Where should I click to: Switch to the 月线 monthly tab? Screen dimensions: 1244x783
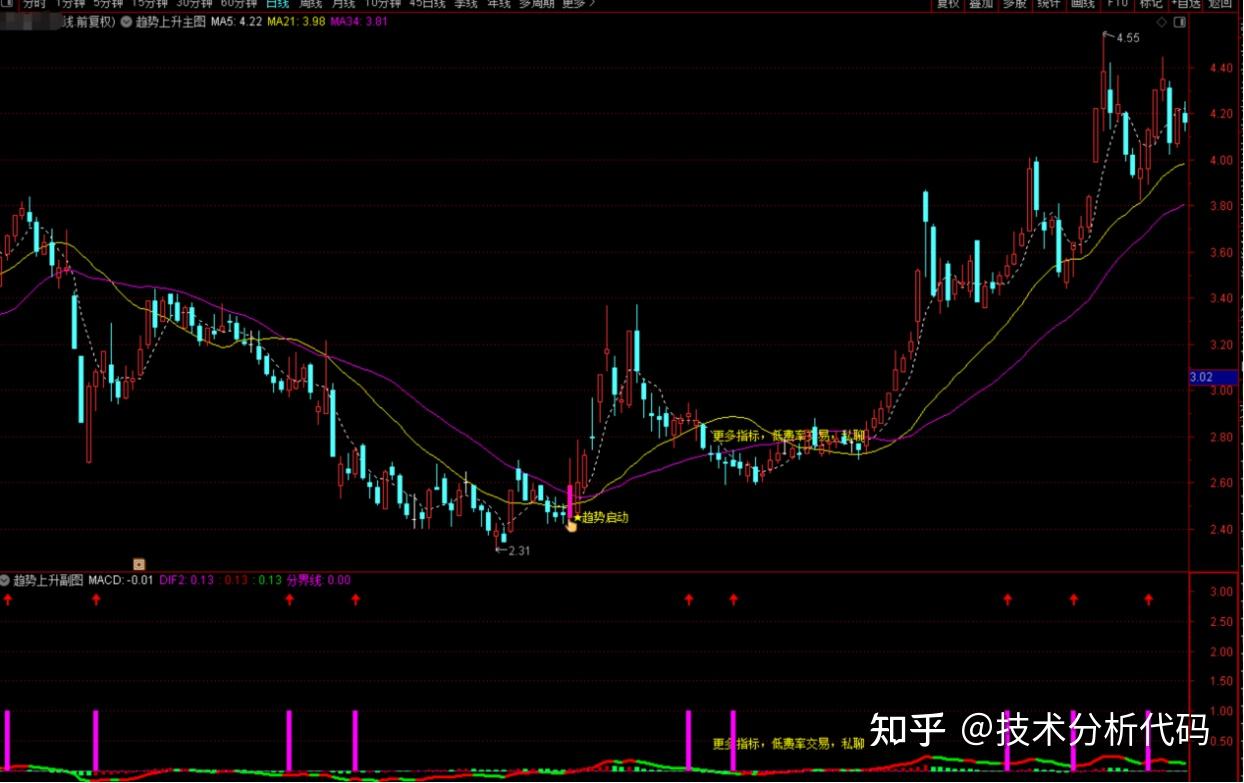tap(344, 4)
